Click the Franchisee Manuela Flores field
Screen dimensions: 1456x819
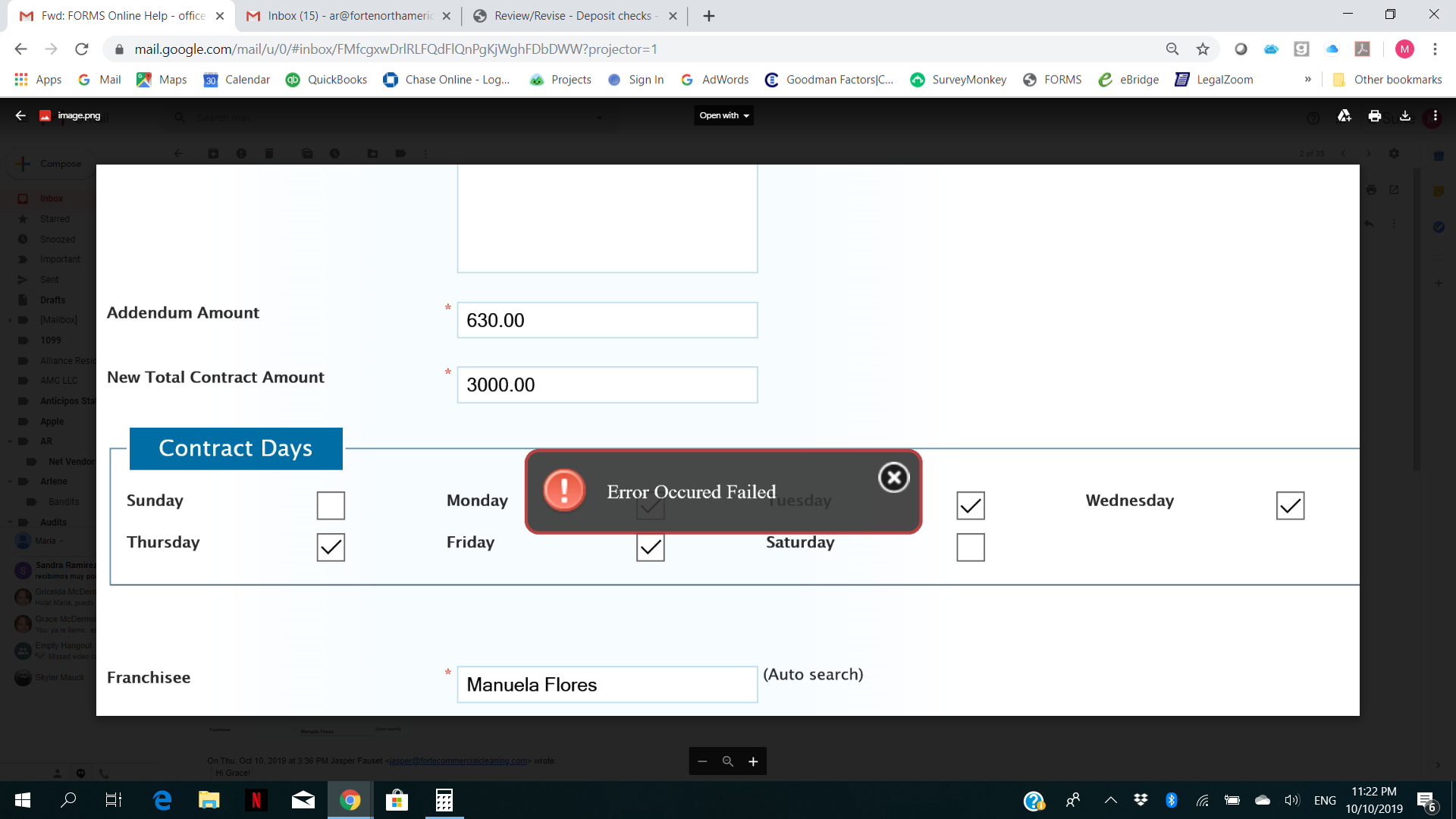tap(607, 684)
